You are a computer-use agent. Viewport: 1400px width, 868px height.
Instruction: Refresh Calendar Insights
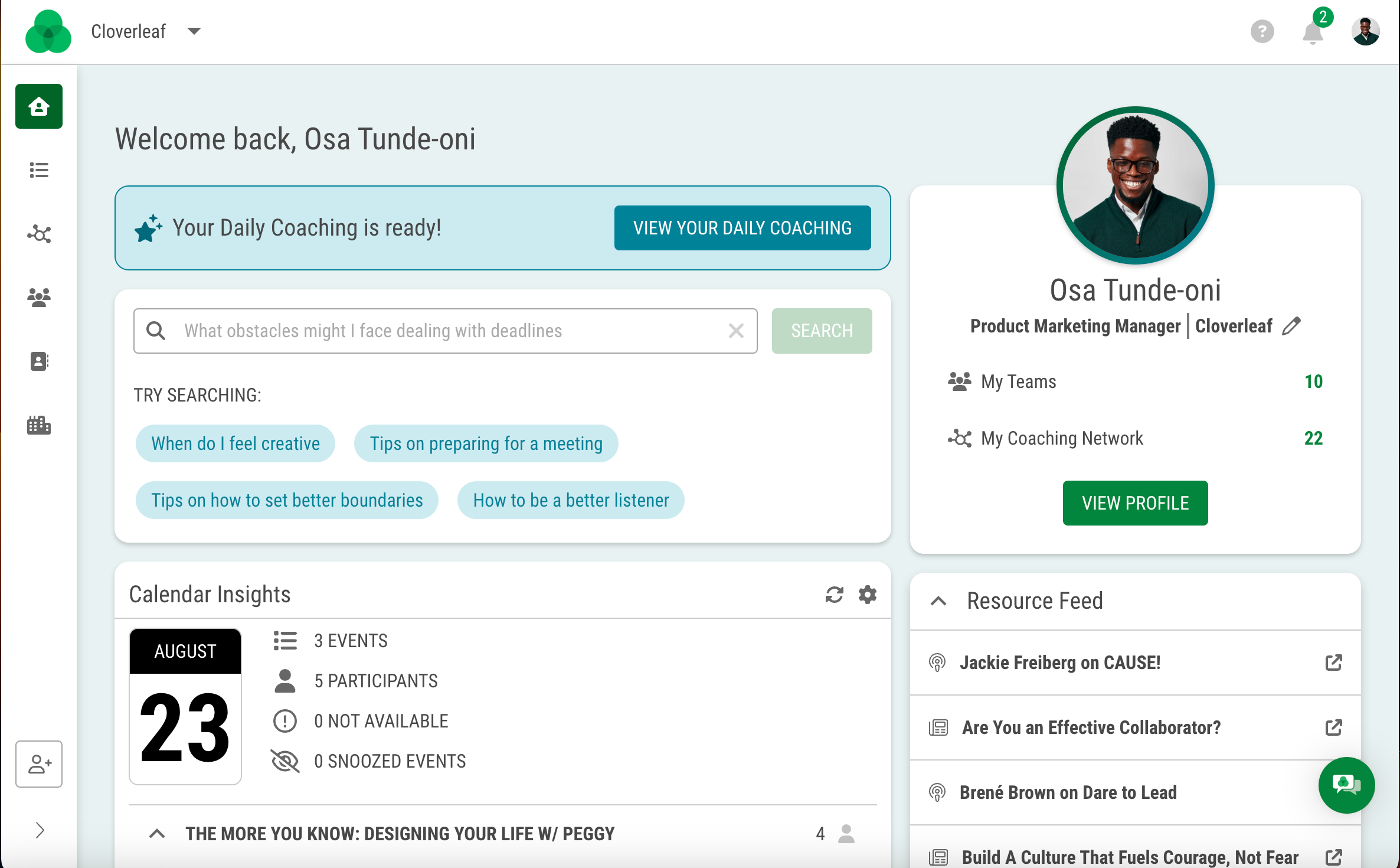point(834,595)
